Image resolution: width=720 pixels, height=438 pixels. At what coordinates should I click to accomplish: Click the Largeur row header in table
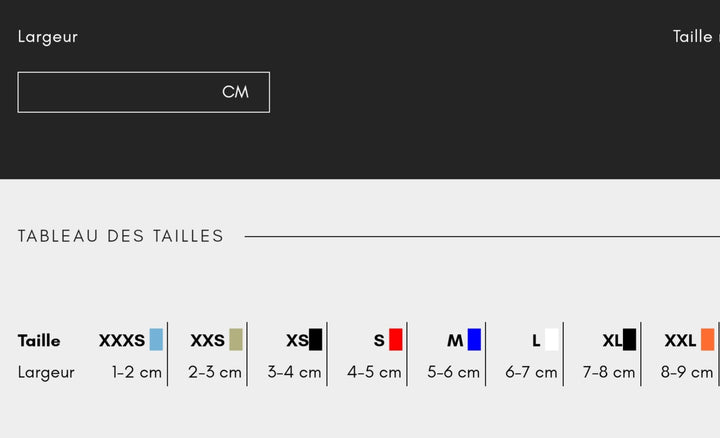click(46, 372)
